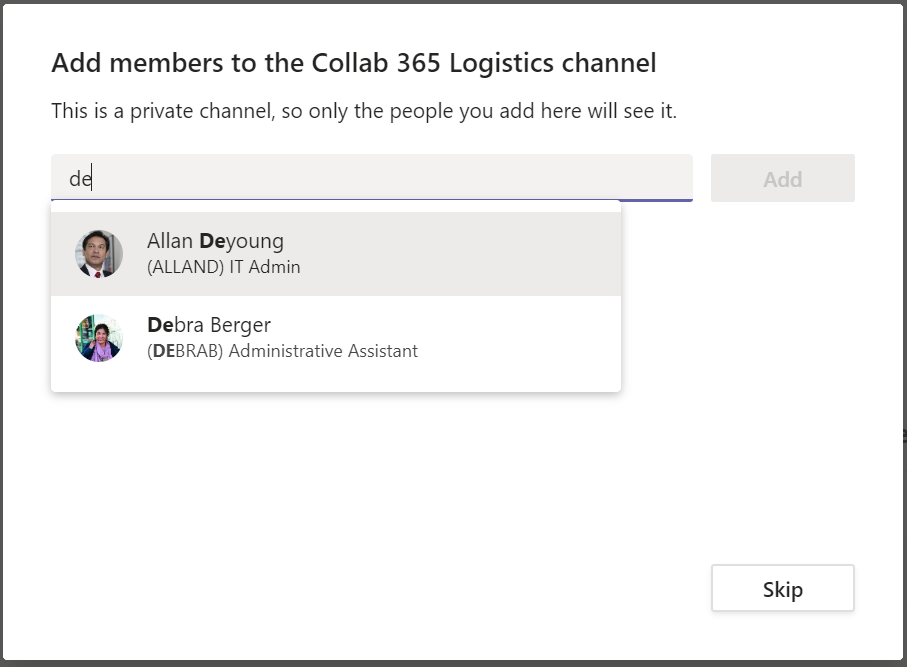The image size is (907, 667).
Task: Click the empty right side of Debra Berger's row
Action: pyautogui.click(x=521, y=338)
